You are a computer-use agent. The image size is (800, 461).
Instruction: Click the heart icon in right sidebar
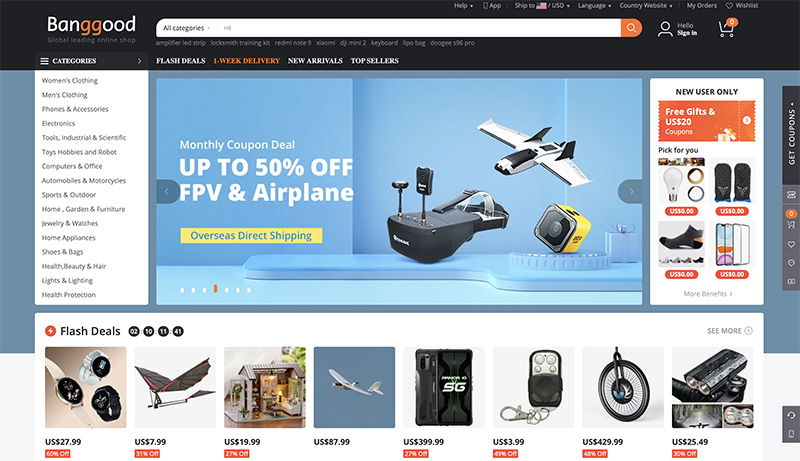click(x=791, y=245)
